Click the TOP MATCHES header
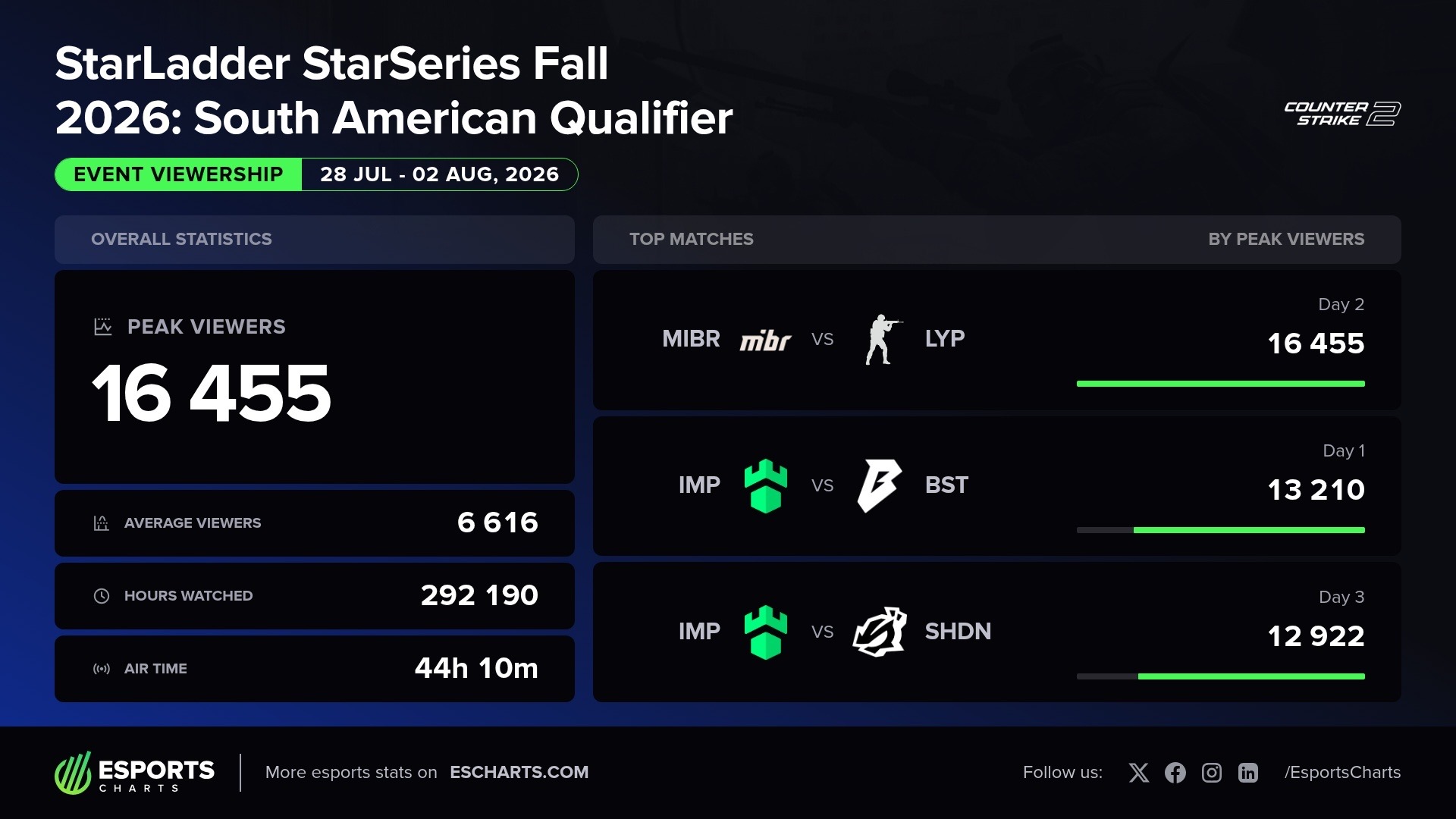This screenshot has width=1456, height=819. pyautogui.click(x=692, y=240)
